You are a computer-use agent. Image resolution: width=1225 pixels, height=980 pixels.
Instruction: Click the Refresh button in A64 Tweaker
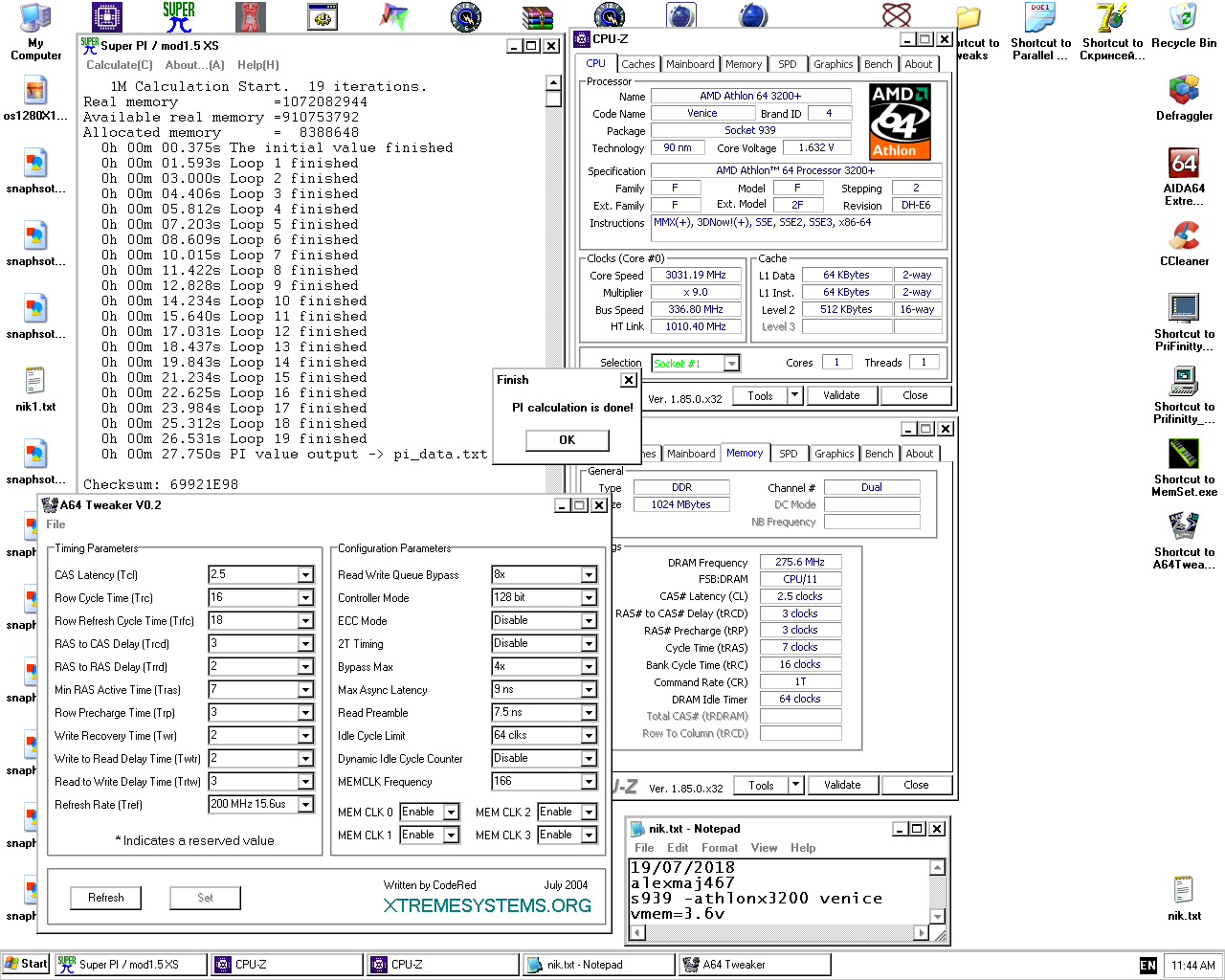point(106,898)
